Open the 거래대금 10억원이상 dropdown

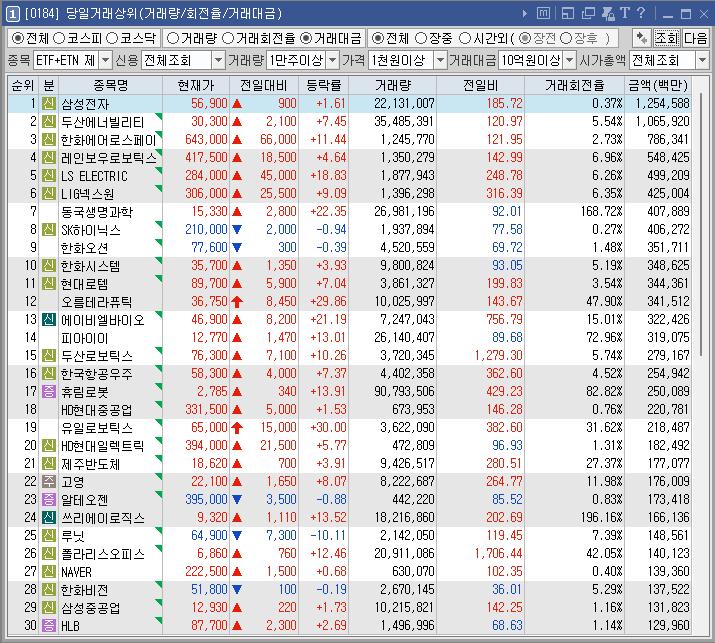569,60
